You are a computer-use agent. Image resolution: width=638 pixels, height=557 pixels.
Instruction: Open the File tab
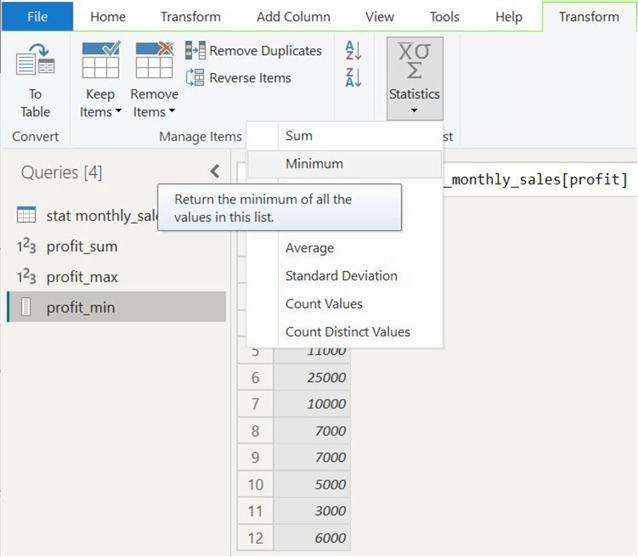pyautogui.click(x=37, y=17)
